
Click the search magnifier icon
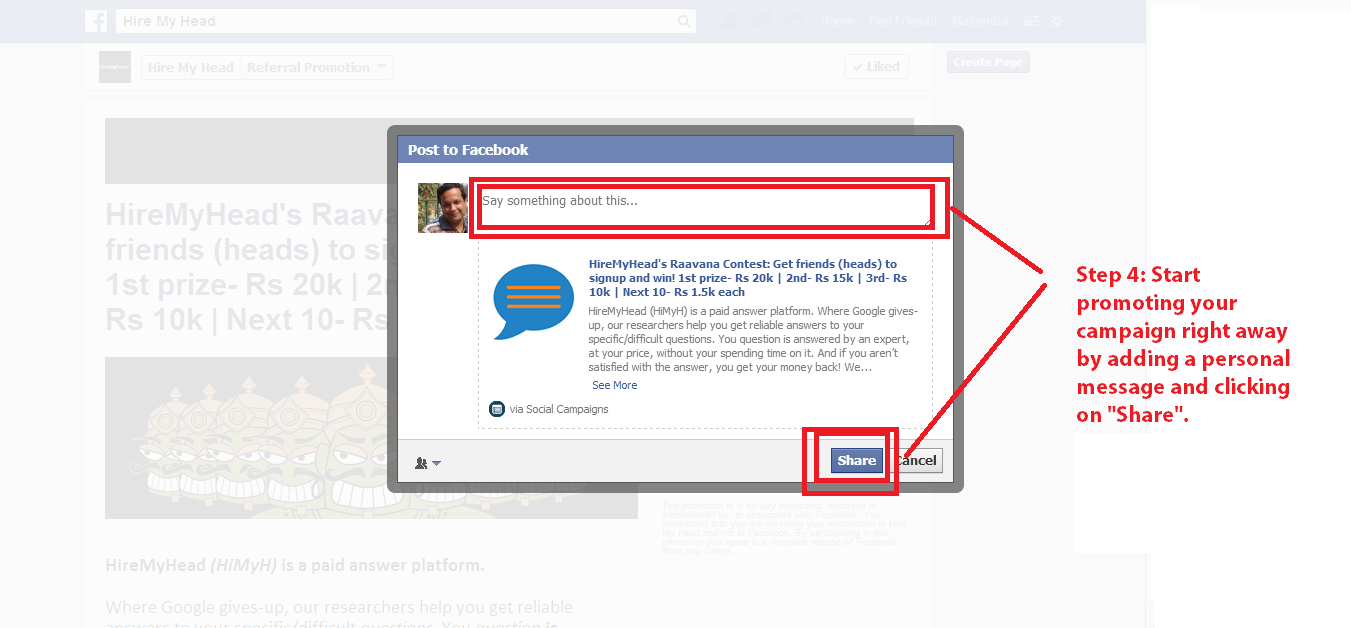click(684, 21)
